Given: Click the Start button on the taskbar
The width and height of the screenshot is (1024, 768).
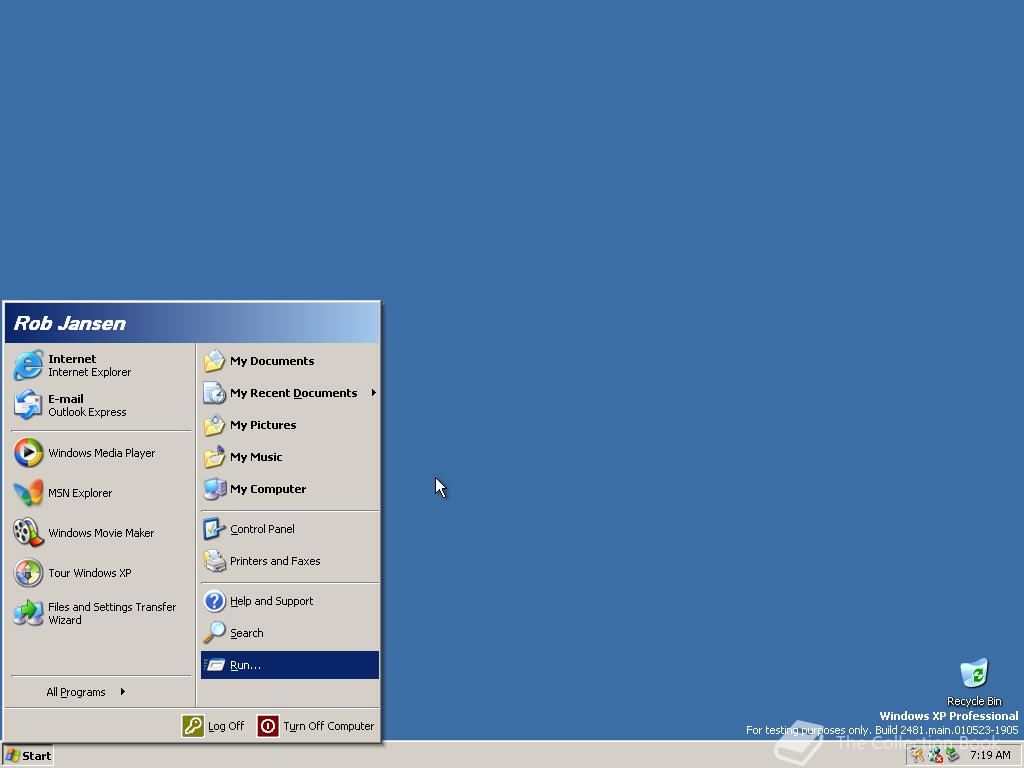Looking at the screenshot, I should click(x=28, y=756).
